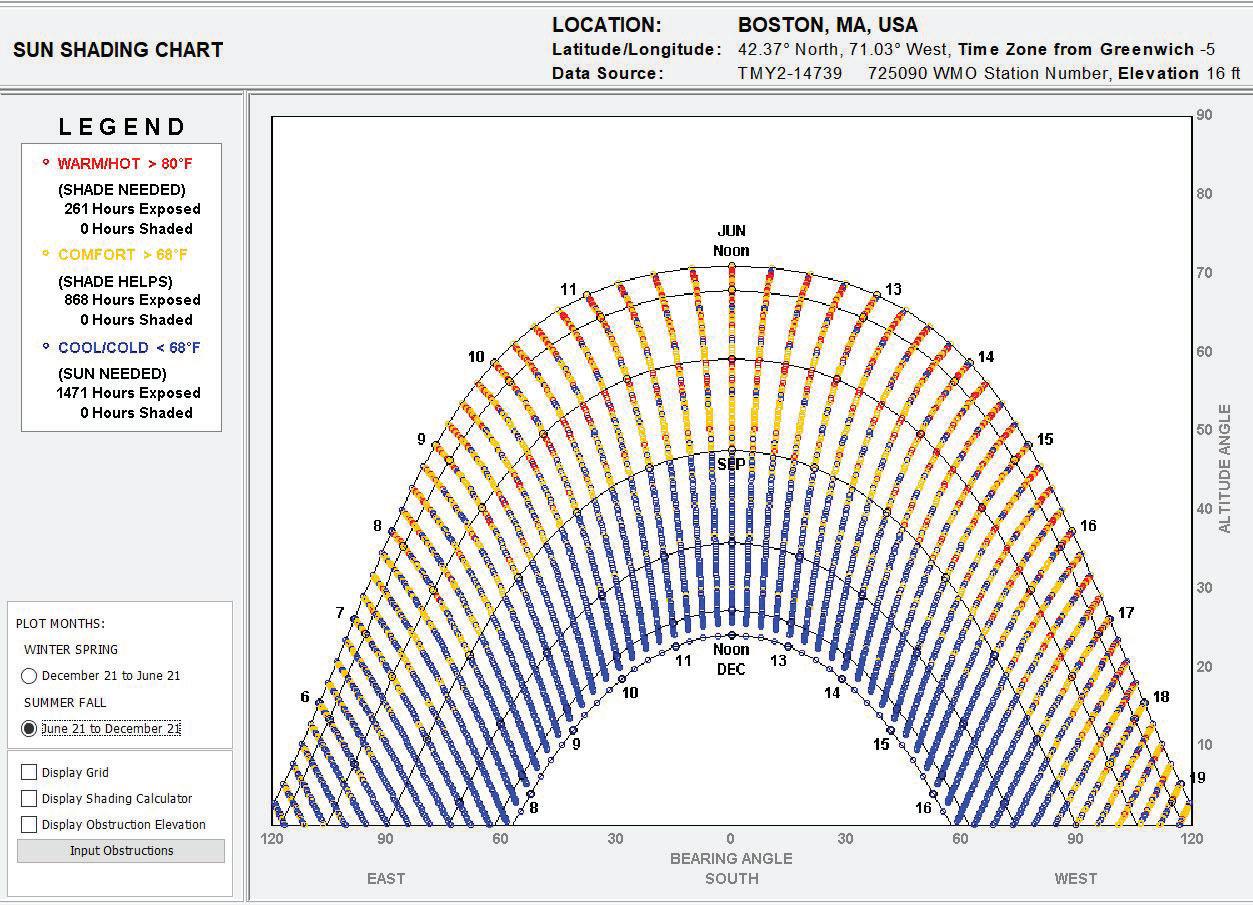The width and height of the screenshot is (1253, 905).
Task: Click the WINTER SPRING heading
Action: click(x=71, y=650)
